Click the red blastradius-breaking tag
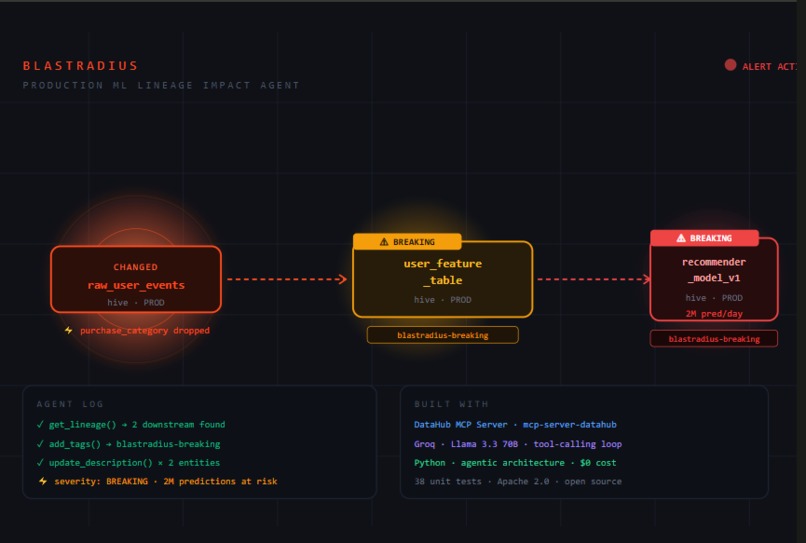The image size is (806, 543). click(x=714, y=339)
